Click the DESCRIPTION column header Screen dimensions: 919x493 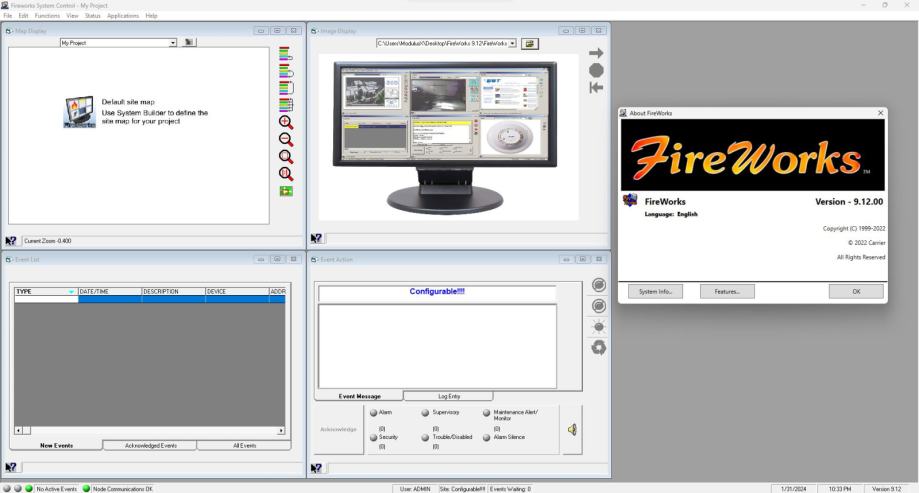pyautogui.click(x=173, y=291)
